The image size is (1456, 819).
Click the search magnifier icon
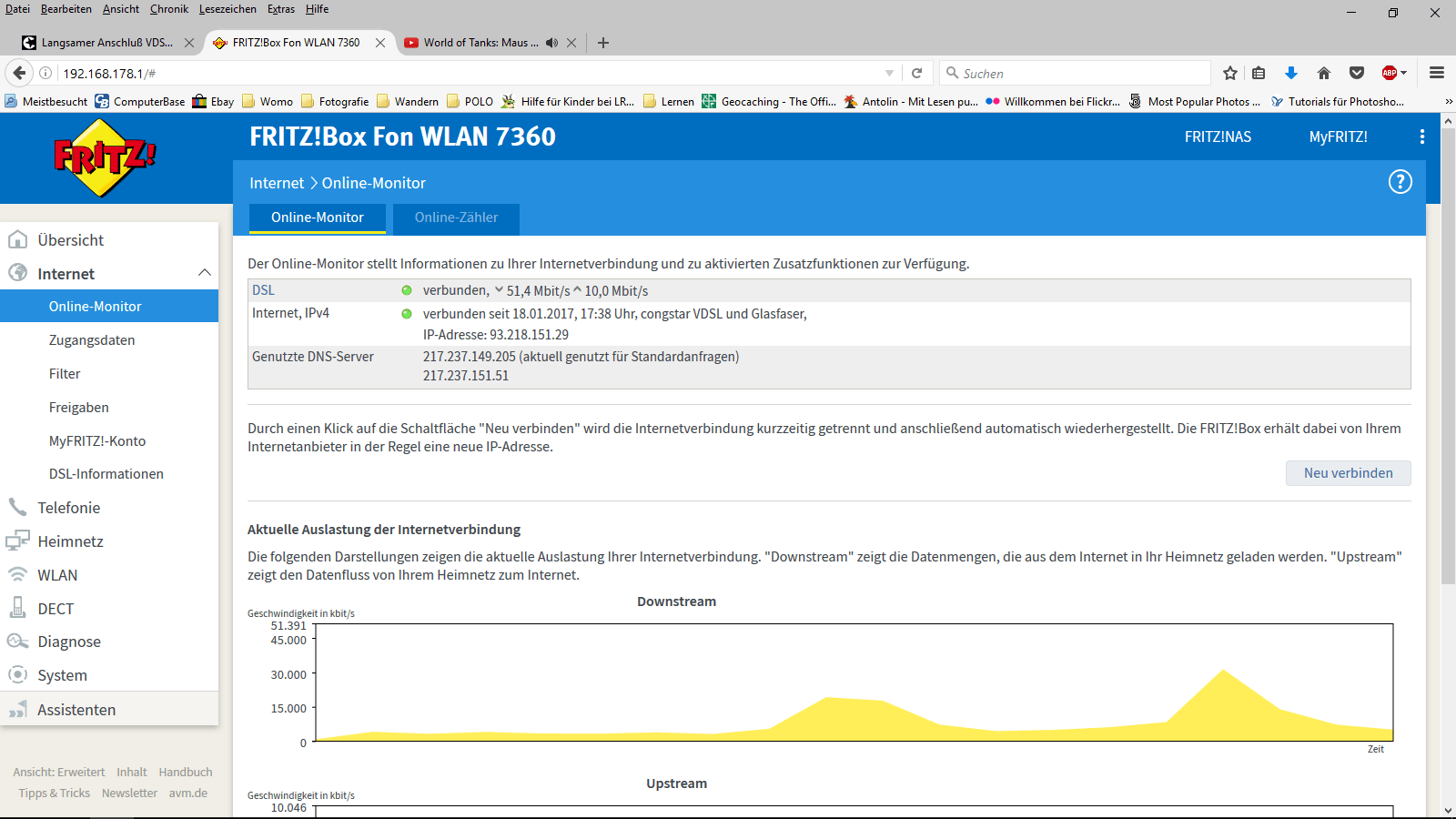[x=952, y=73]
